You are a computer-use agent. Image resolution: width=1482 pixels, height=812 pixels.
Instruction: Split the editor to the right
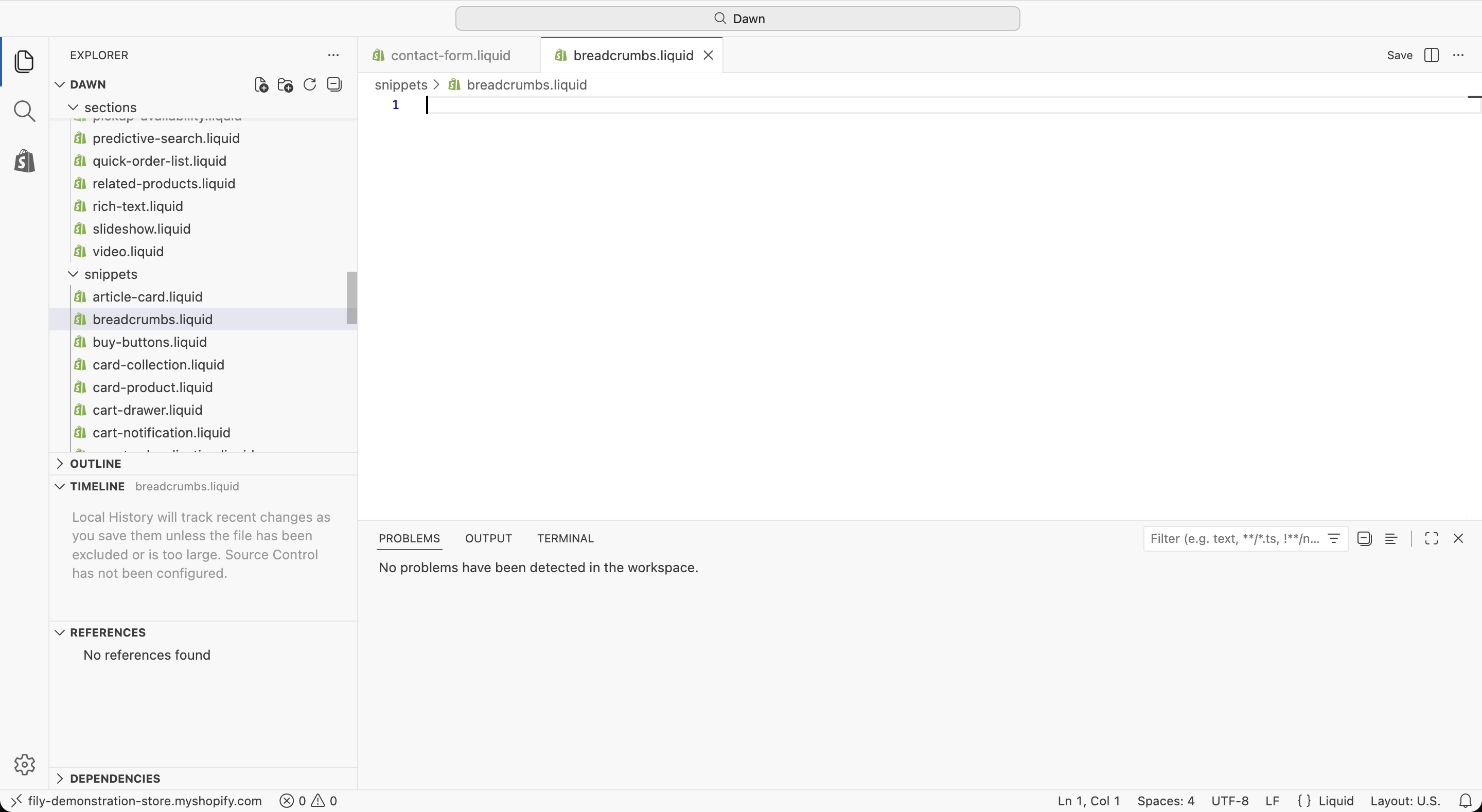(1432, 55)
